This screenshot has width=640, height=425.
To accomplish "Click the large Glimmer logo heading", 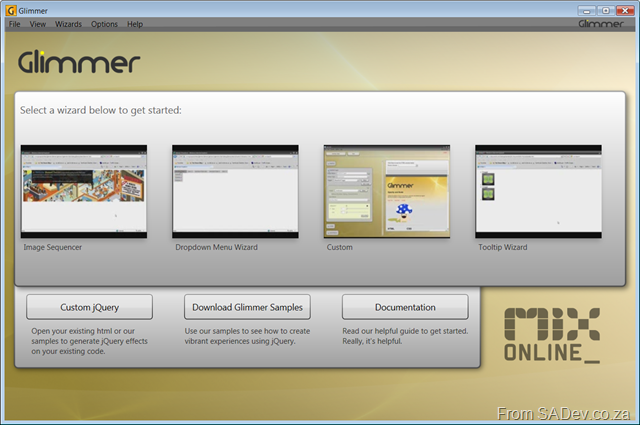I will (x=79, y=62).
